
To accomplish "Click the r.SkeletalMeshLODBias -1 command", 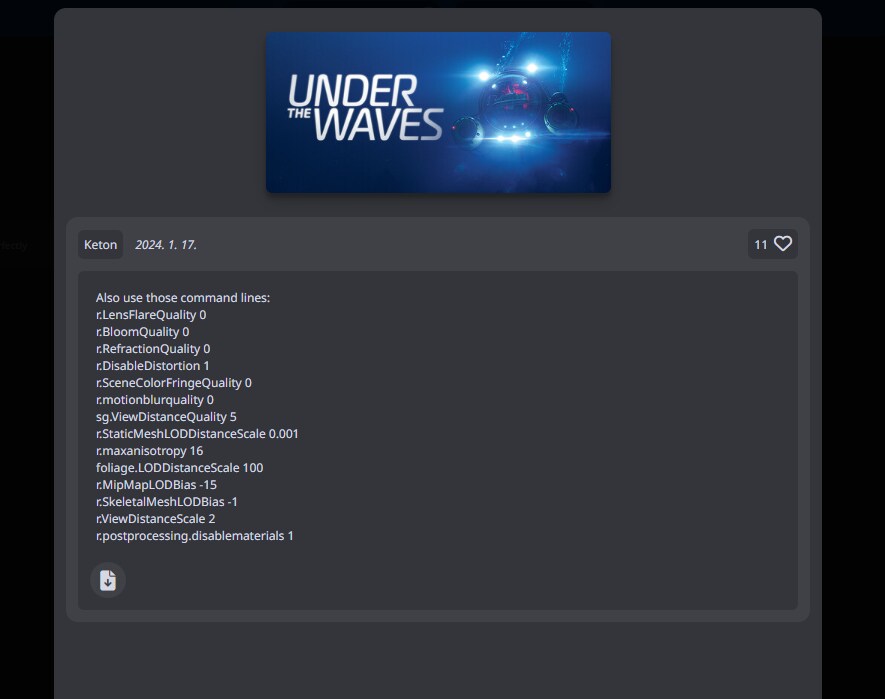I will 166,501.
